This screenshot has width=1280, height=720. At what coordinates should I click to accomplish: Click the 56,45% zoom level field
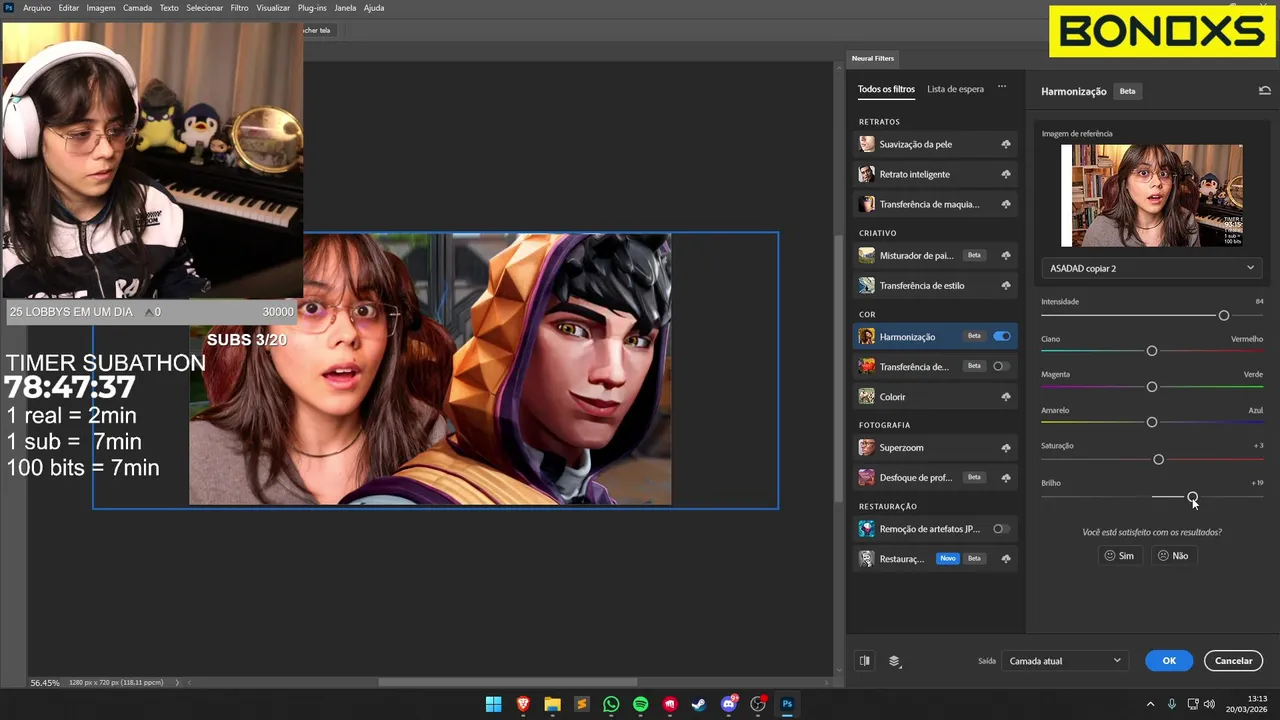click(x=45, y=683)
